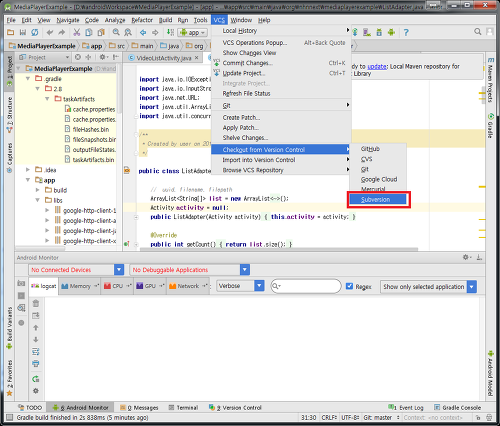The width and height of the screenshot is (500, 426).
Task: Click the Clear logcat trash icon
Action: point(36,303)
